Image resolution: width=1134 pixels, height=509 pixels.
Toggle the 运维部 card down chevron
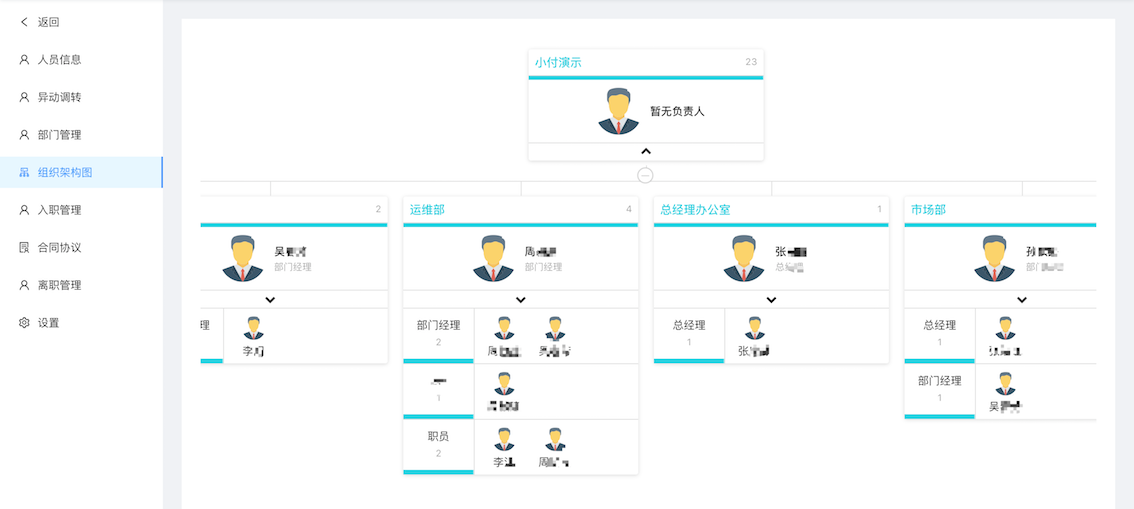(521, 300)
